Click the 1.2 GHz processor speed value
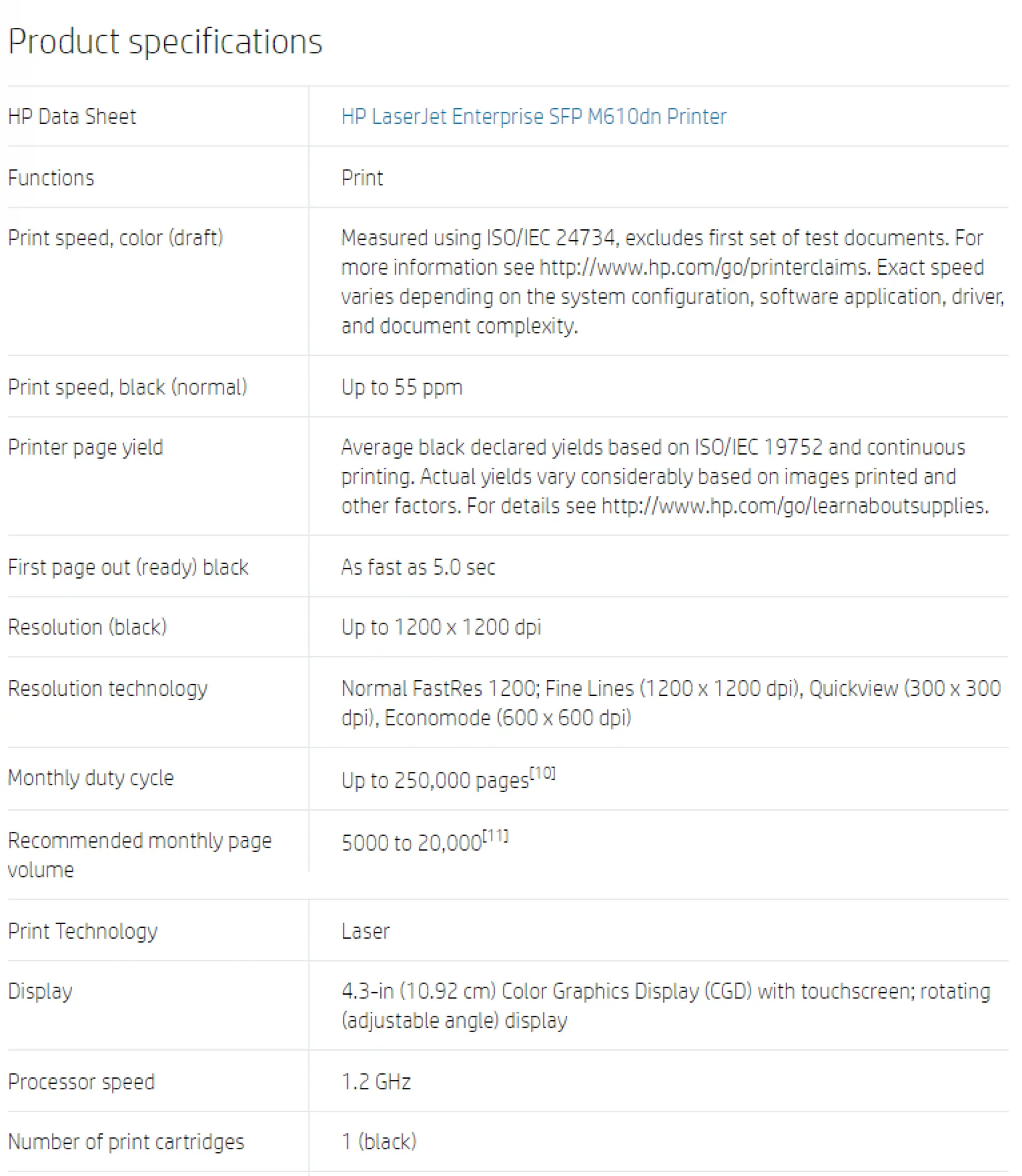This screenshot has width=1022, height=1176. point(376,1082)
